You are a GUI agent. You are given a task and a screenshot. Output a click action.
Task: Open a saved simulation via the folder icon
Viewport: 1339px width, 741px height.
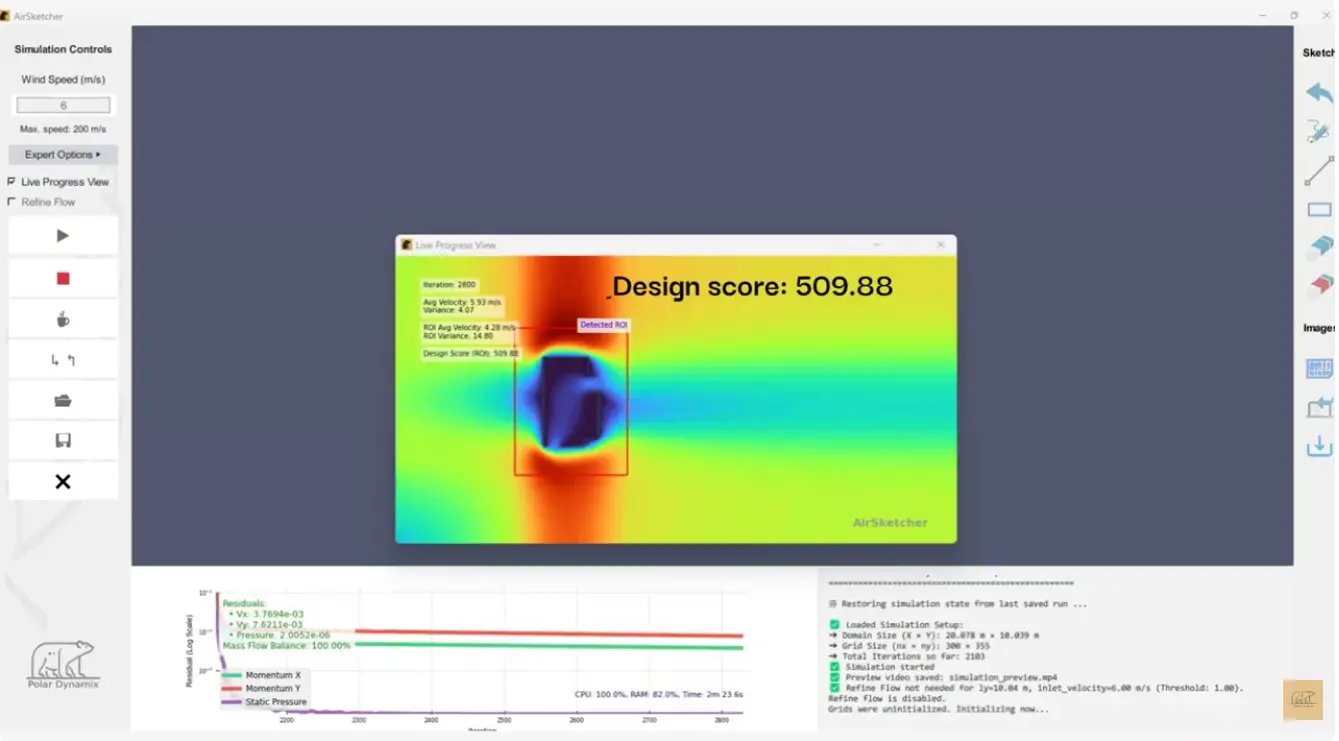coord(63,399)
